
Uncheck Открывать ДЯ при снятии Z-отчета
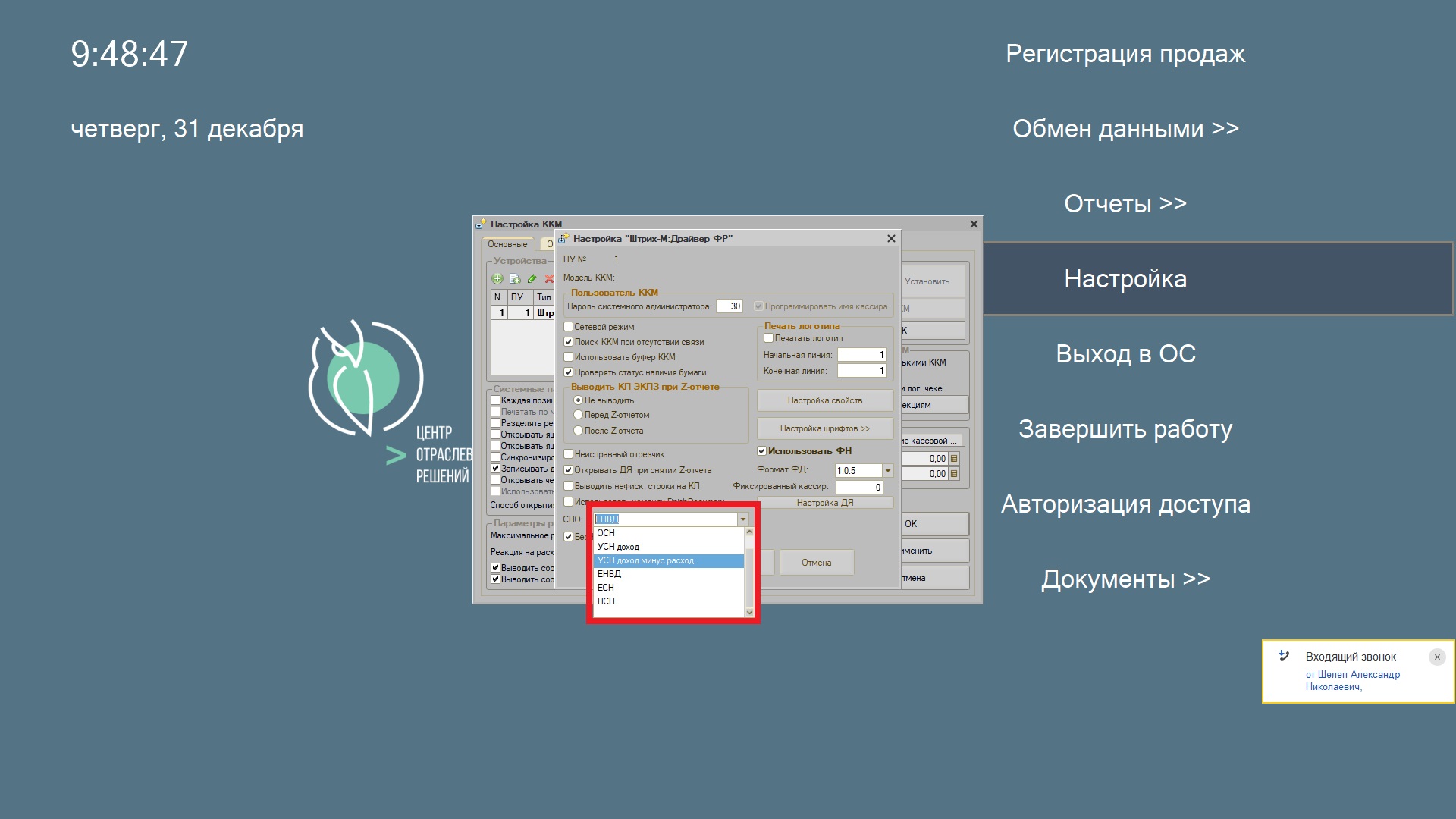568,470
